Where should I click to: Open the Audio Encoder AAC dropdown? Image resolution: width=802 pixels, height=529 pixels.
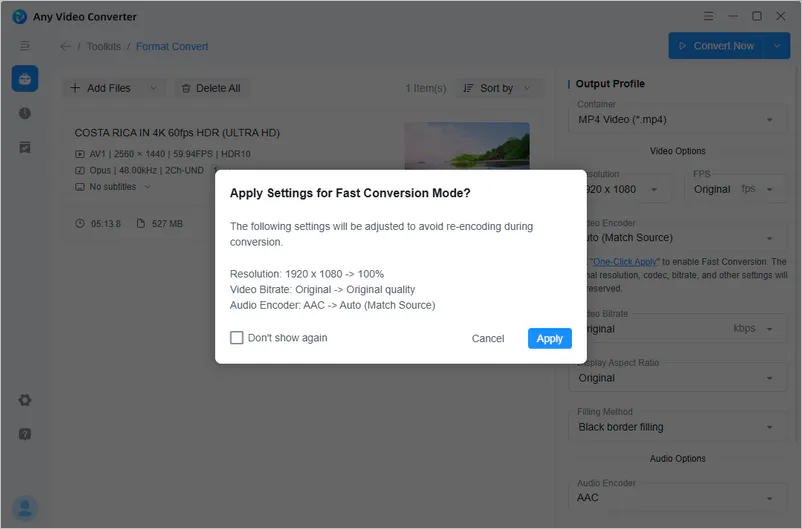point(677,498)
